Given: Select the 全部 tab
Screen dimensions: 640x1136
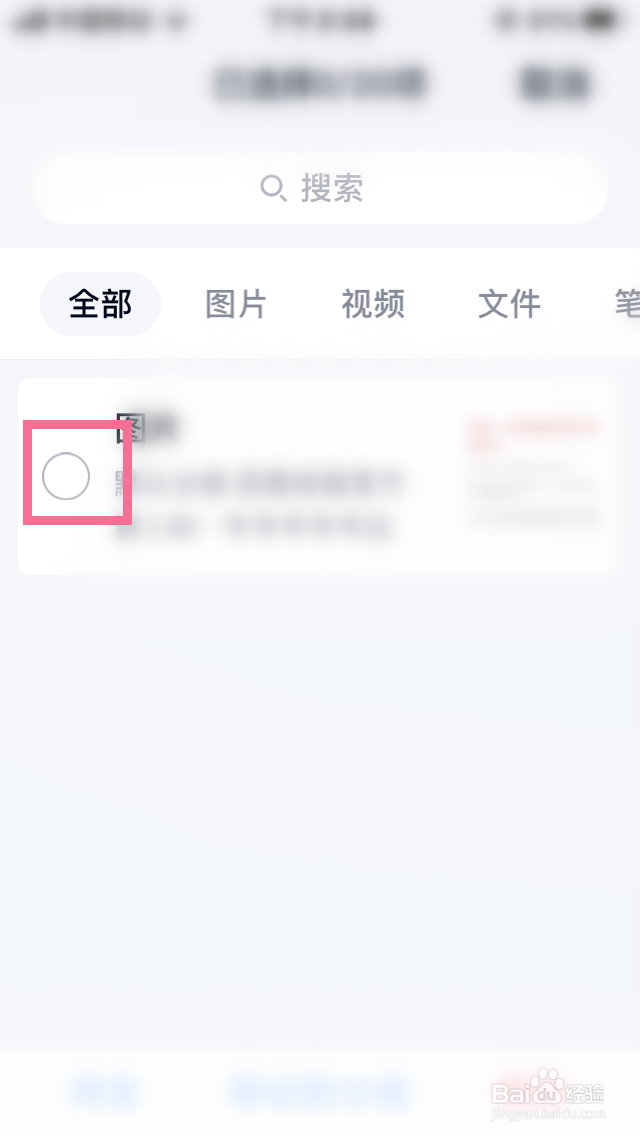Looking at the screenshot, I should tap(100, 304).
